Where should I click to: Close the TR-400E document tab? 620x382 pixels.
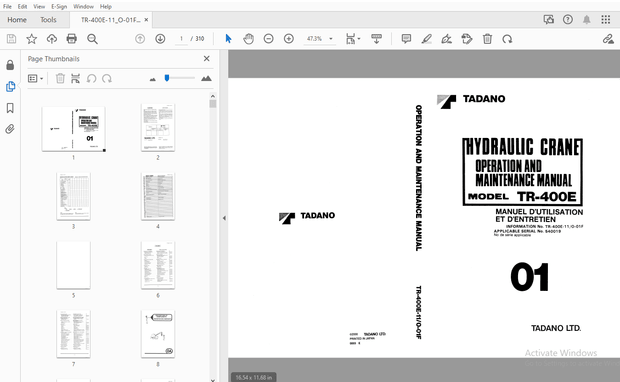pos(146,20)
